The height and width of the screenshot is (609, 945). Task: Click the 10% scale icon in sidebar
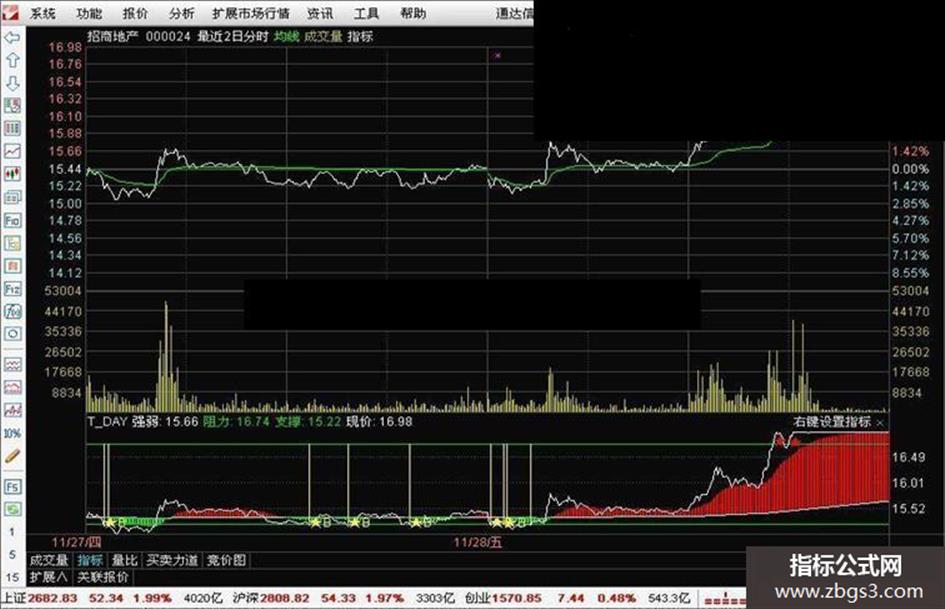coord(12,433)
